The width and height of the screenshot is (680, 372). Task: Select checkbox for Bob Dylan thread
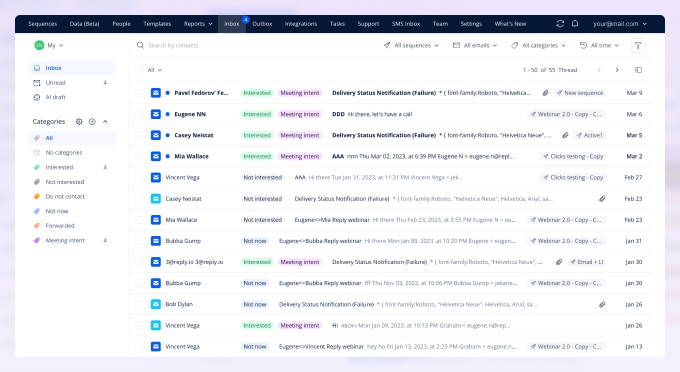coord(139,304)
